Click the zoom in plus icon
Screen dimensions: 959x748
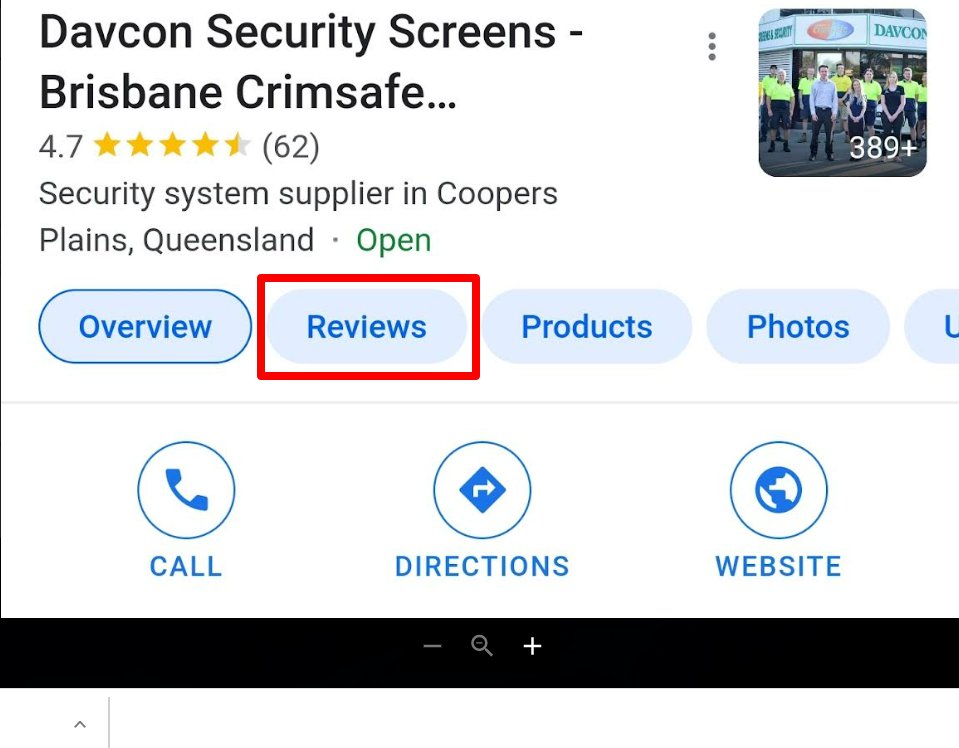click(x=532, y=646)
